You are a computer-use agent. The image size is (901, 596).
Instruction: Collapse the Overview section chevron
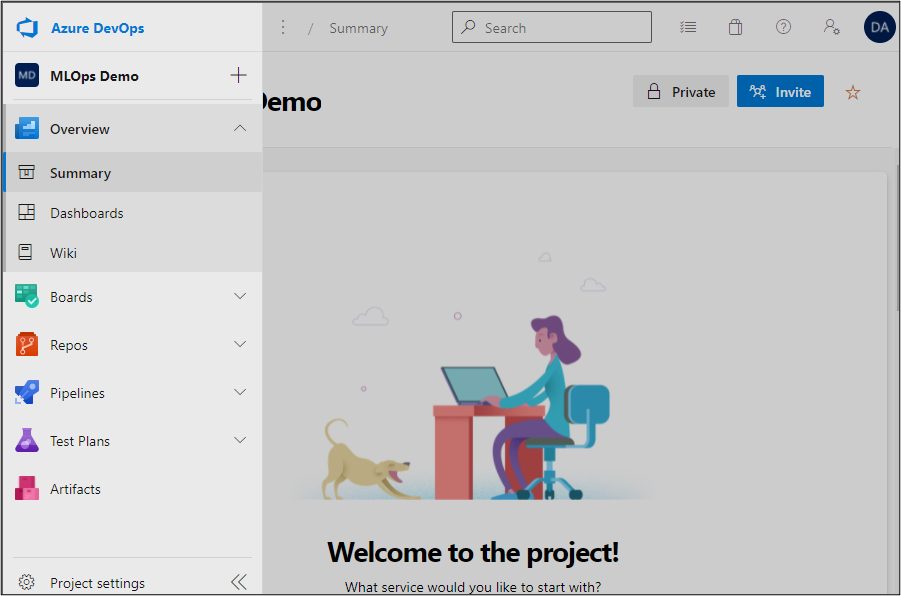(x=239, y=128)
